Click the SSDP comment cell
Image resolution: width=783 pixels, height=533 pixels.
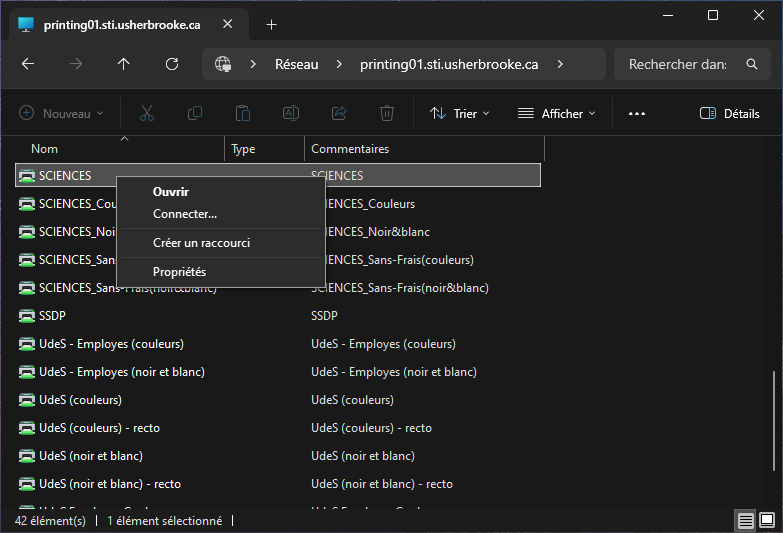tap(325, 316)
